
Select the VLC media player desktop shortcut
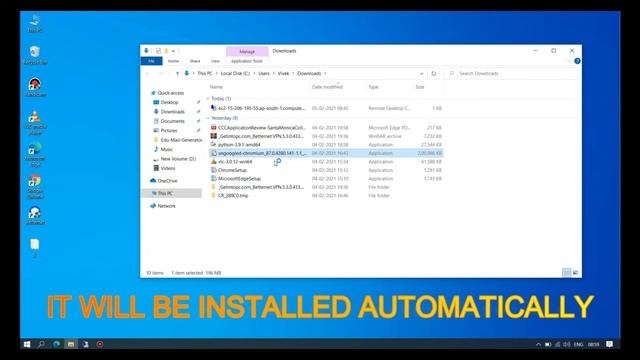tap(35, 122)
